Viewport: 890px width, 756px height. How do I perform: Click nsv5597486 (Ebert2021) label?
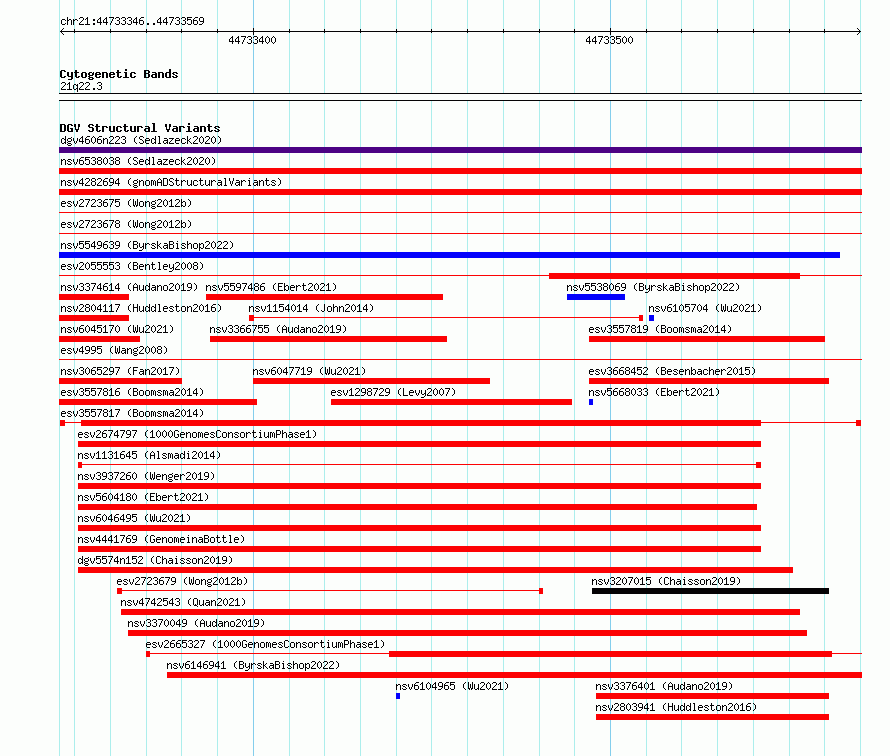(x=271, y=287)
